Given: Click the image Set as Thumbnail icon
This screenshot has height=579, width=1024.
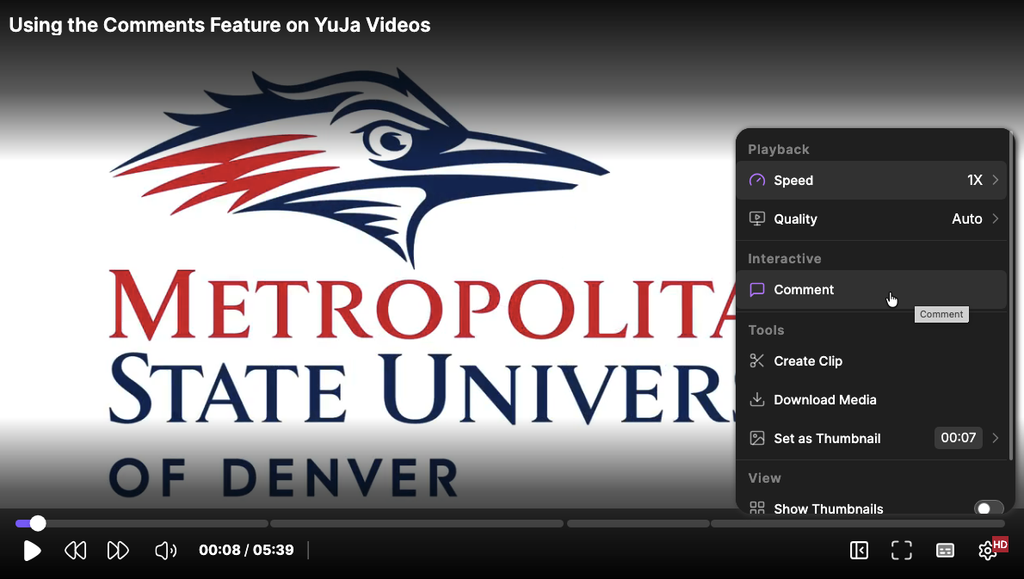Looking at the screenshot, I should point(757,438).
